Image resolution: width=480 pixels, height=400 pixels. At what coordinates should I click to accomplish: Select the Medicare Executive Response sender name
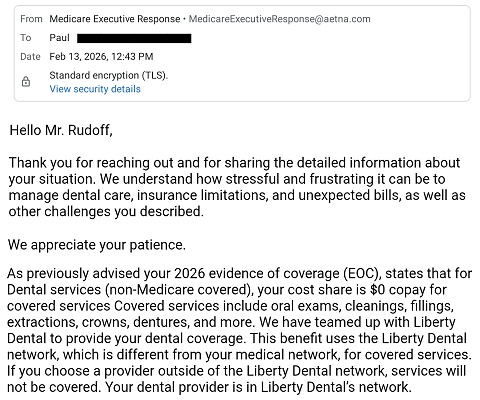pyautogui.click(x=115, y=19)
